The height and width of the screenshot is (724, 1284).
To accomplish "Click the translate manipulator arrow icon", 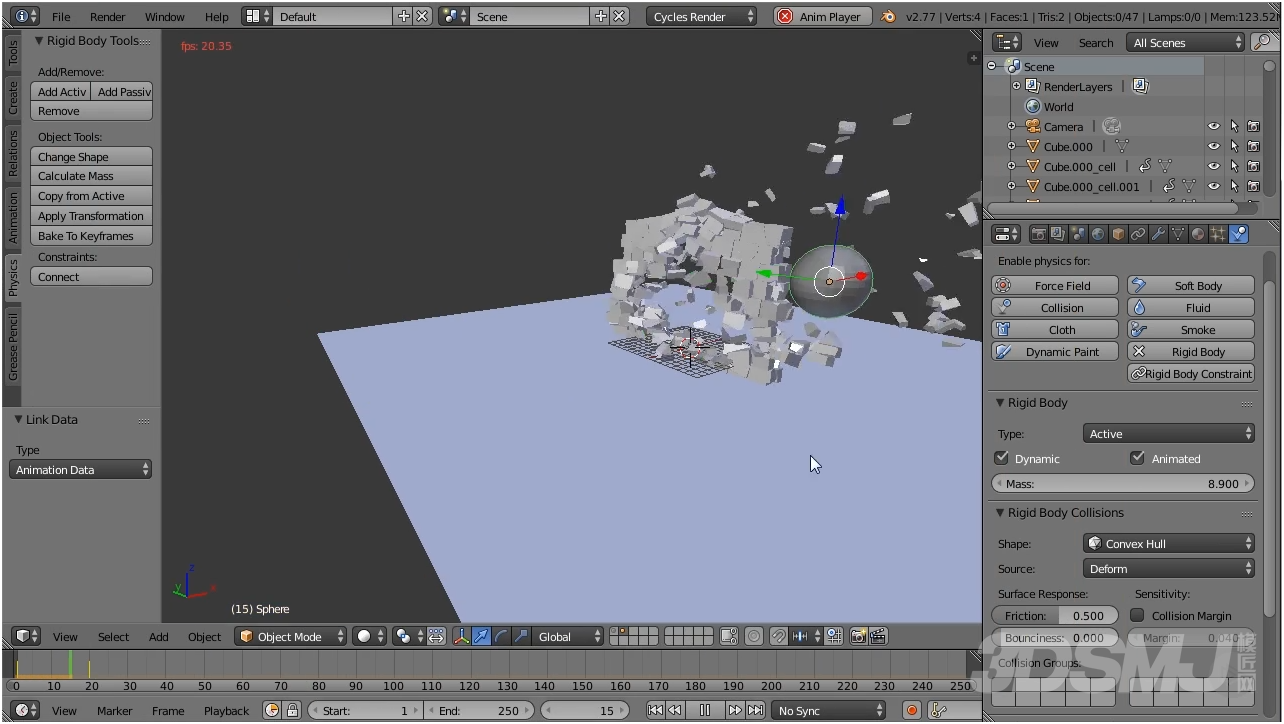I will click(x=482, y=636).
